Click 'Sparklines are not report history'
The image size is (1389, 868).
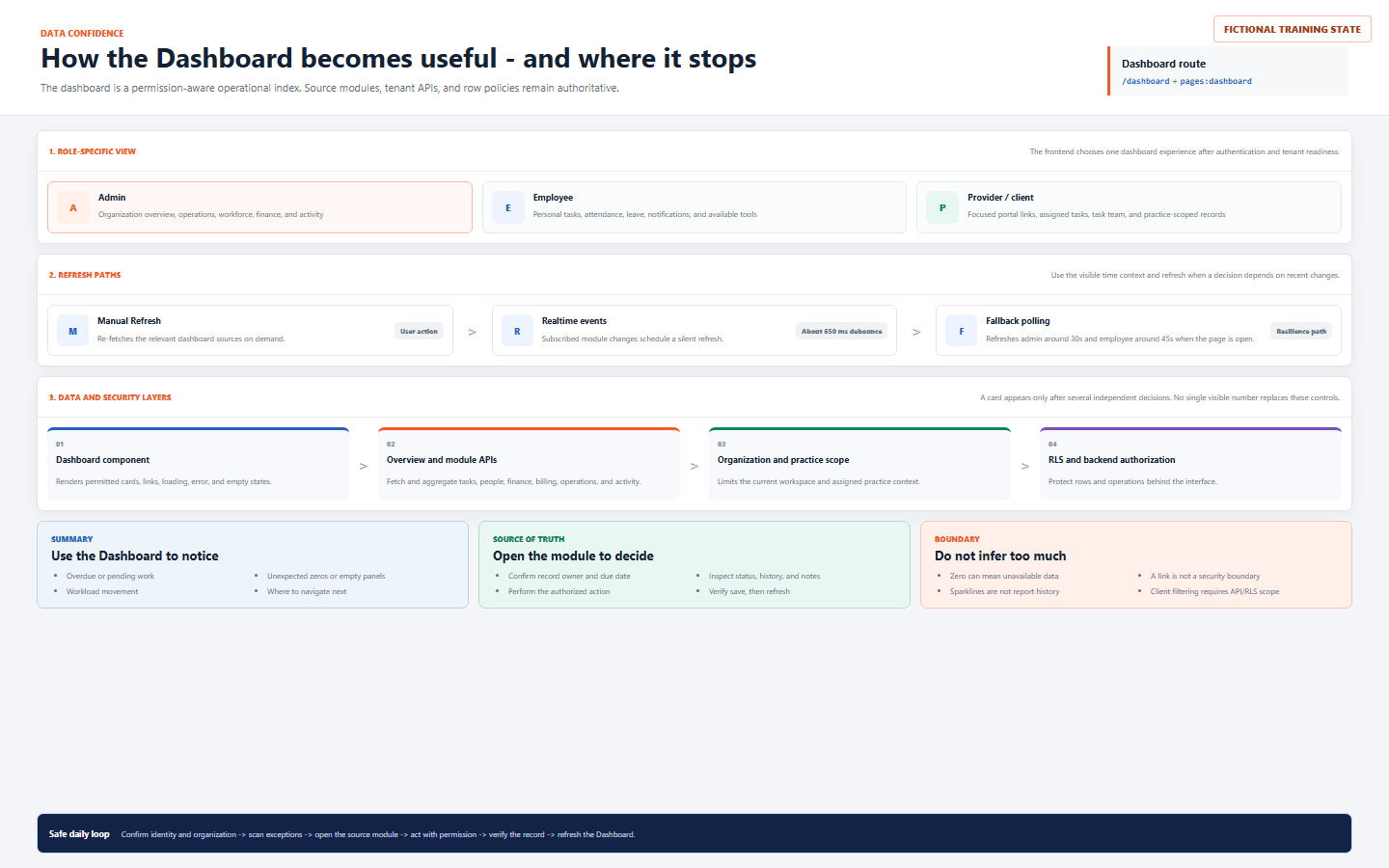pos(1005,591)
